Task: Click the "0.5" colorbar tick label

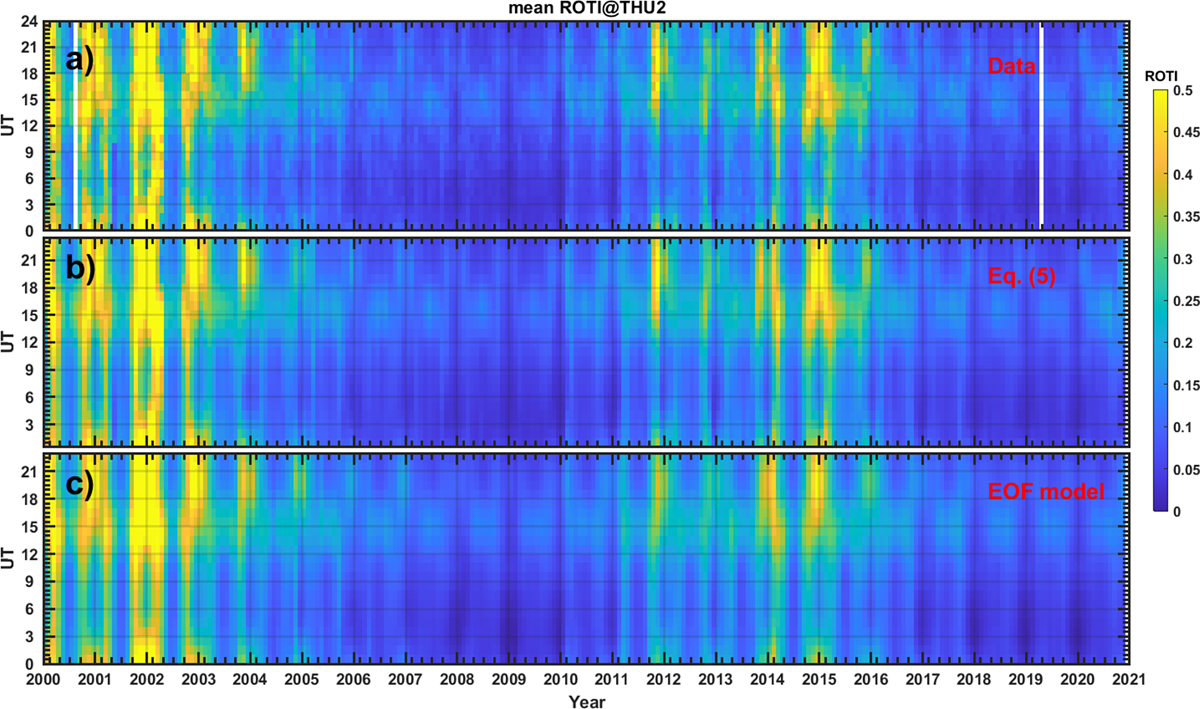Action: pyautogui.click(x=1180, y=91)
